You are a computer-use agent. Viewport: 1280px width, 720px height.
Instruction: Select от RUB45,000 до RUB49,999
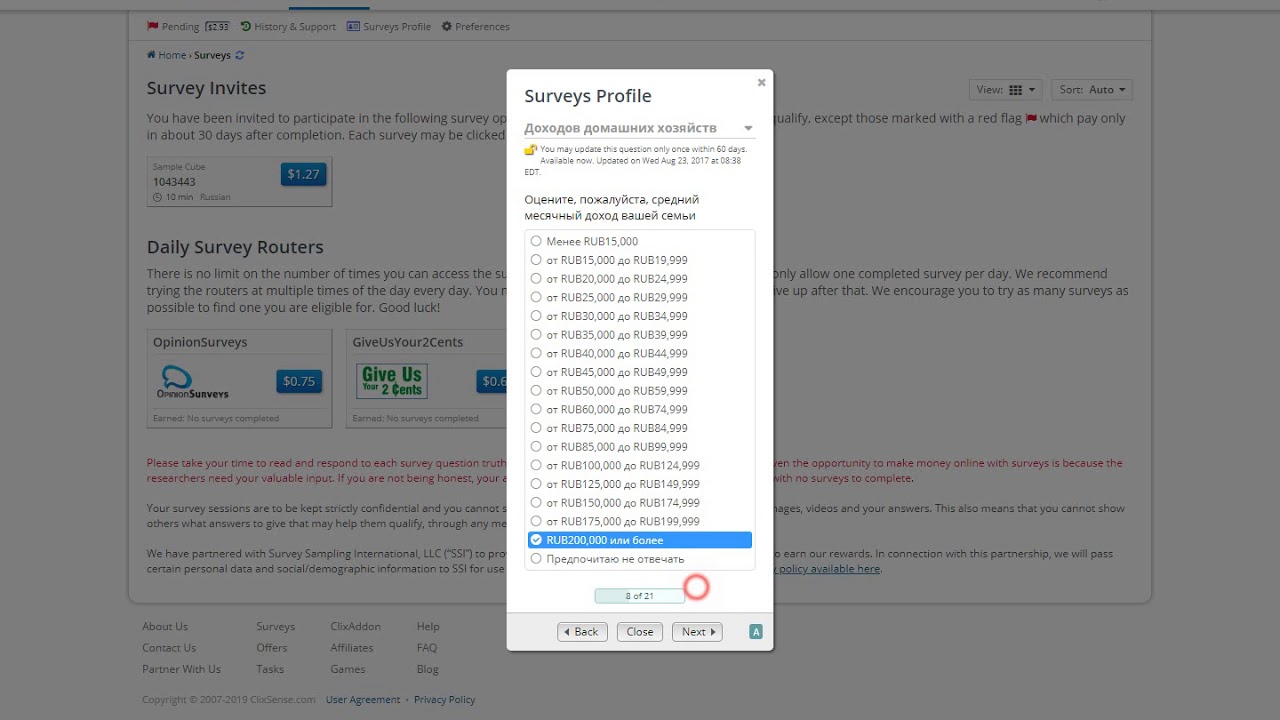[x=640, y=372]
